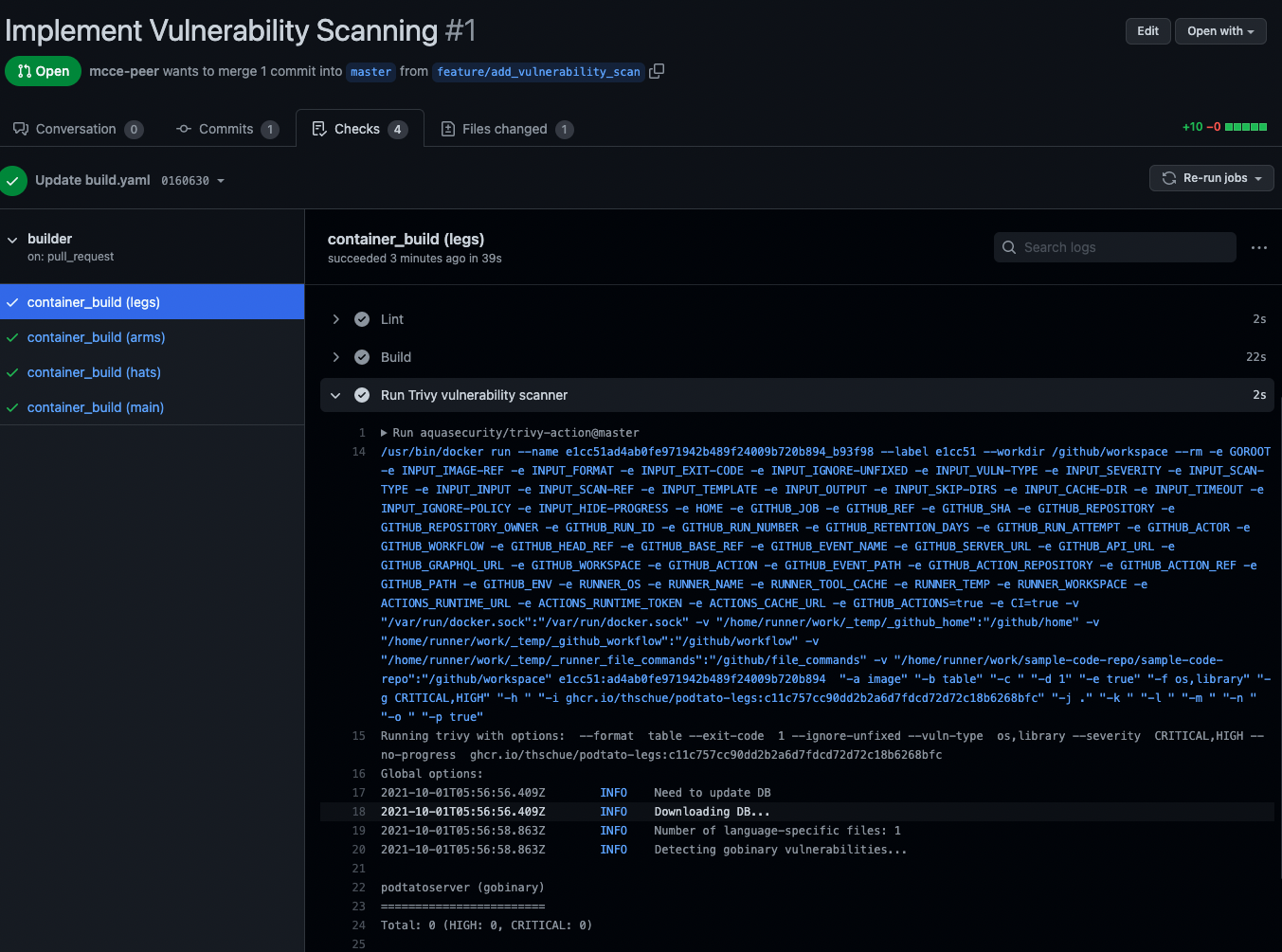The height and width of the screenshot is (952, 1282).
Task: Click the commit icon on the Commits tab
Action: 183,127
